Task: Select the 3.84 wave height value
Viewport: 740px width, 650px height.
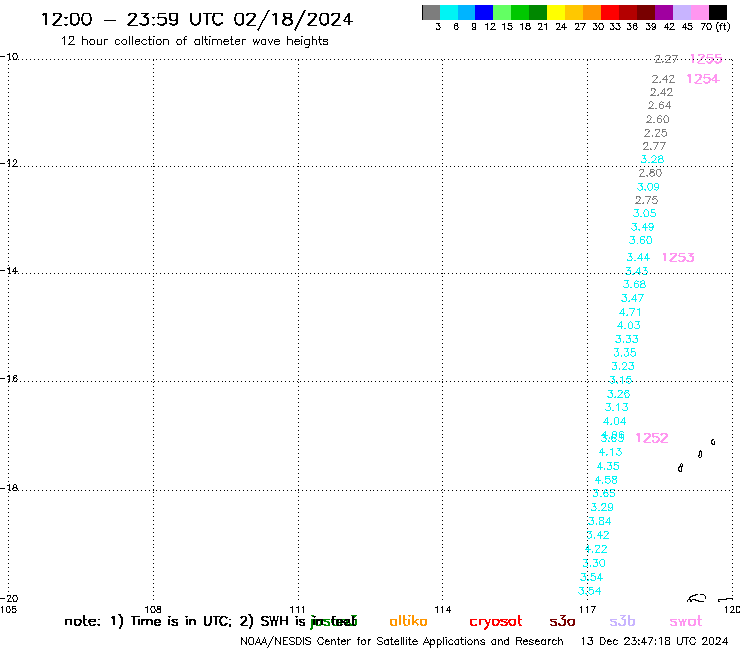Action: click(x=600, y=521)
